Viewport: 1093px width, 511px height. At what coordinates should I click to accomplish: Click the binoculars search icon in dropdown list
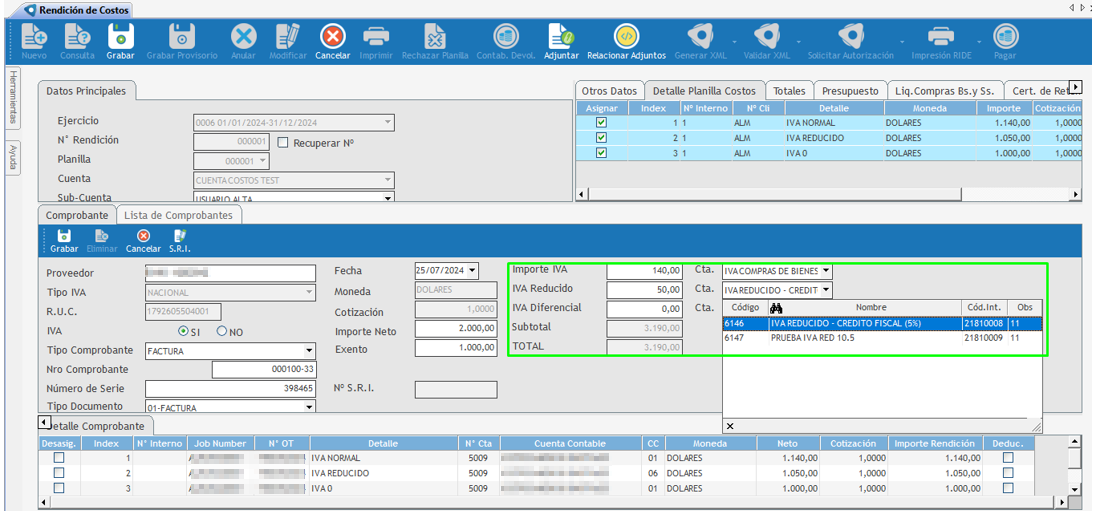coord(777,308)
